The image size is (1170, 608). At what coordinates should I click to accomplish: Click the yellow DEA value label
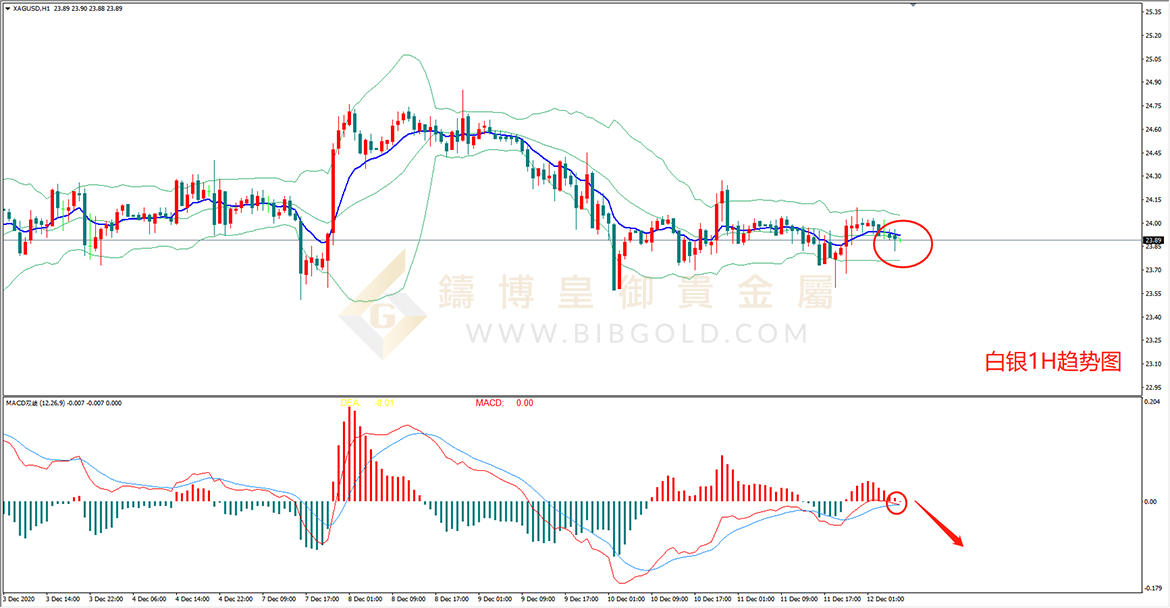click(x=366, y=403)
